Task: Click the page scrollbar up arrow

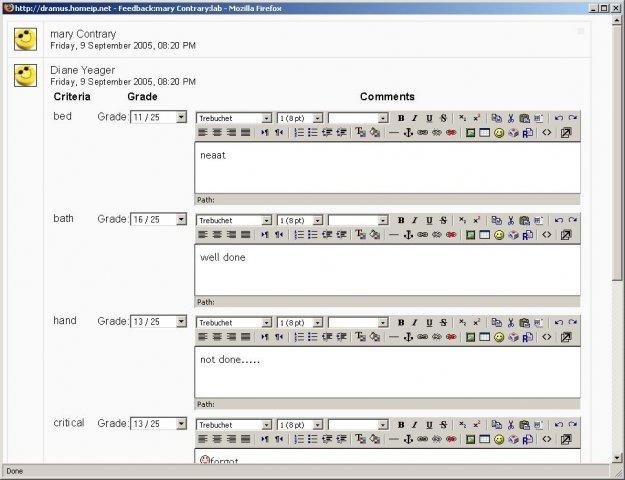Action: tap(616, 20)
